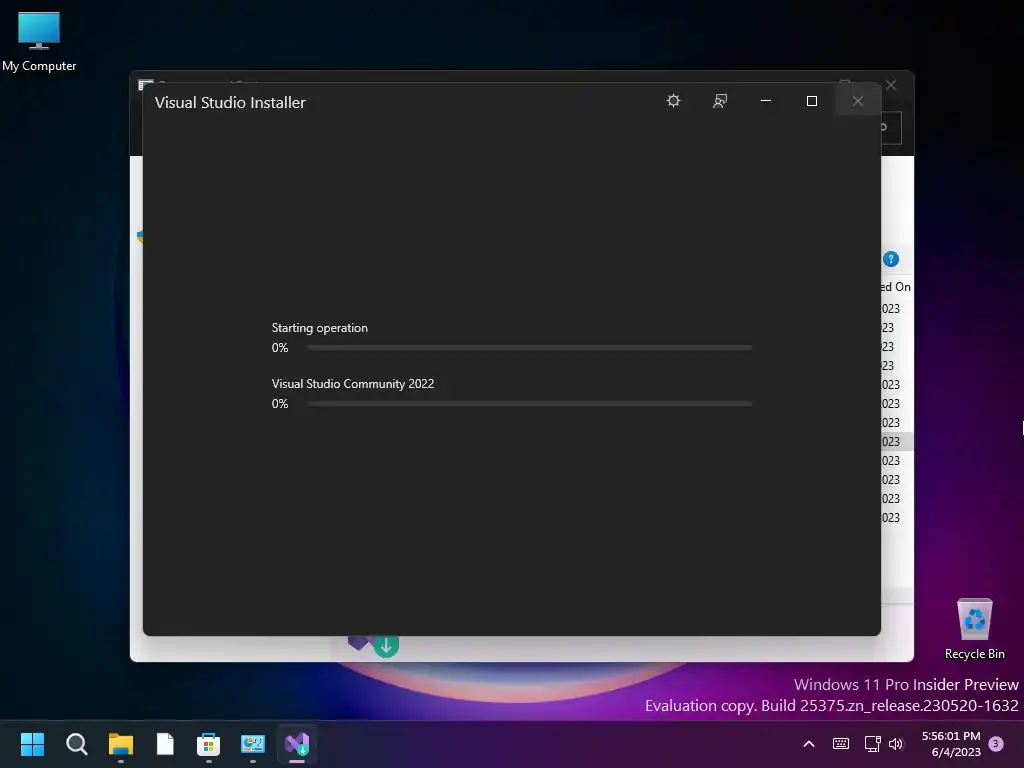The width and height of the screenshot is (1024, 768).
Task: Click the 'Installed On' column header in background window
Action: coord(895,287)
